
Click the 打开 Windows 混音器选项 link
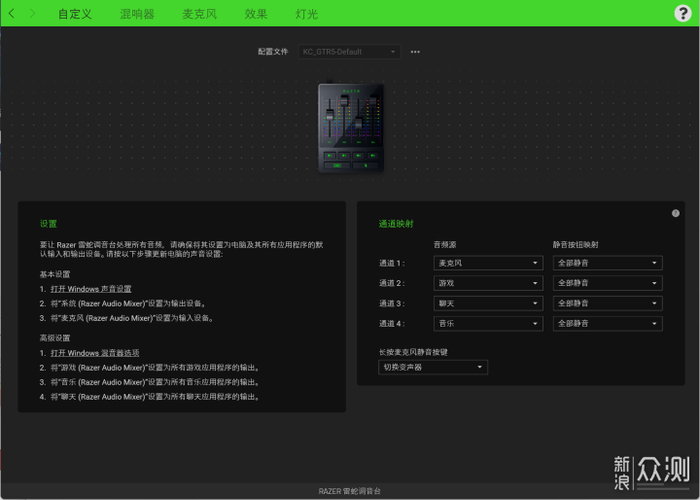click(x=95, y=353)
